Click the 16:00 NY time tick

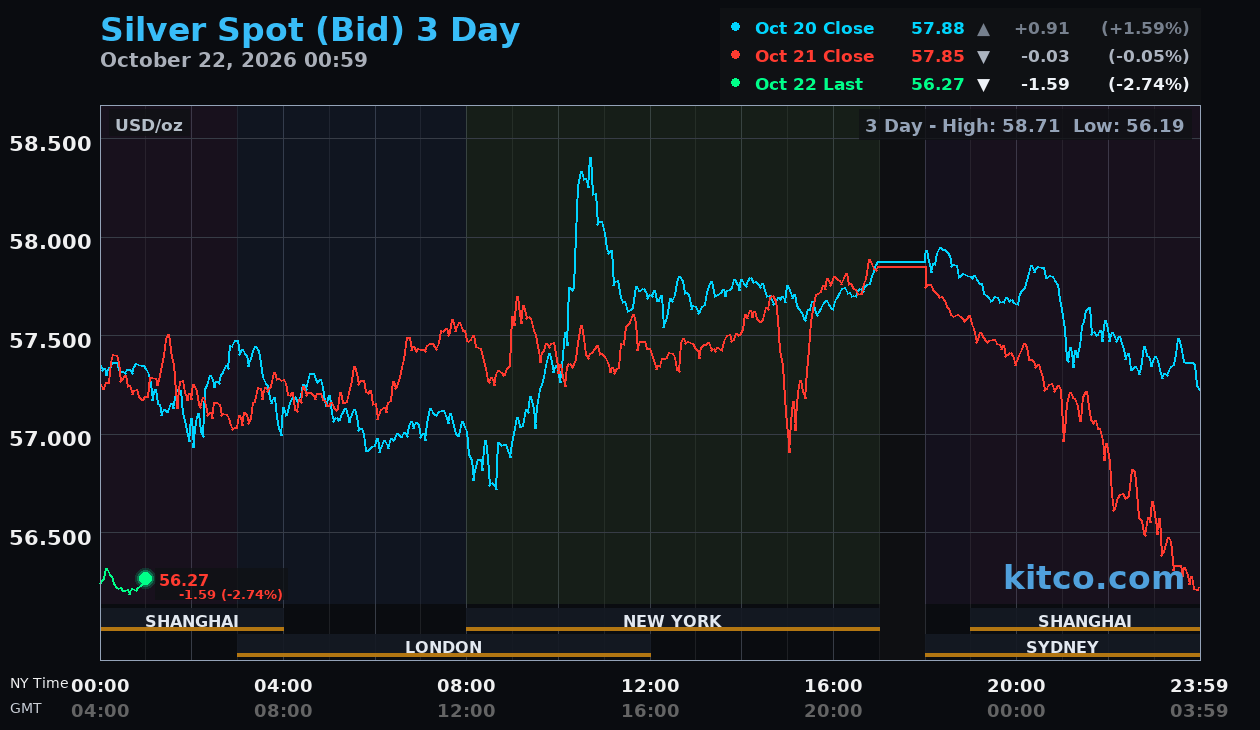click(833, 686)
